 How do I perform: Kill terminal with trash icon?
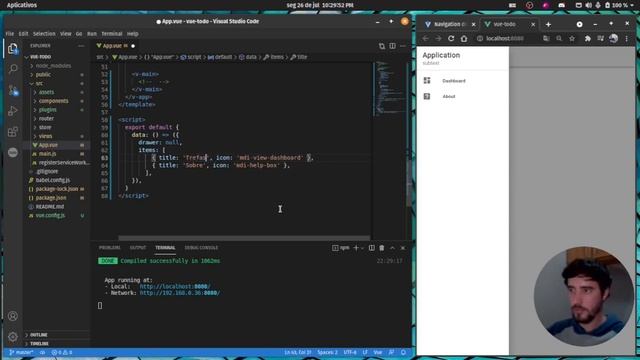382,248
